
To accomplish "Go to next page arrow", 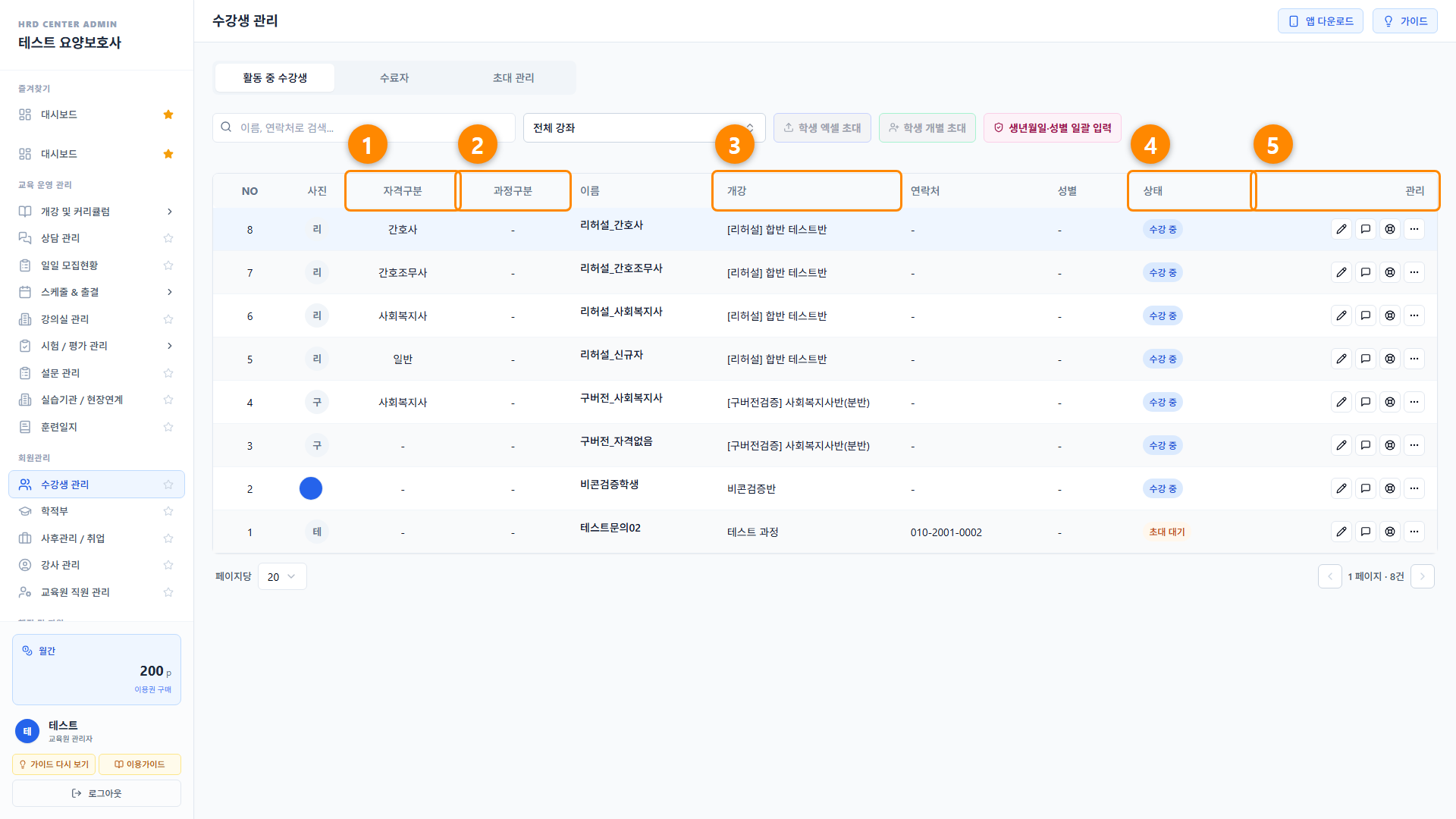I will click(1422, 576).
